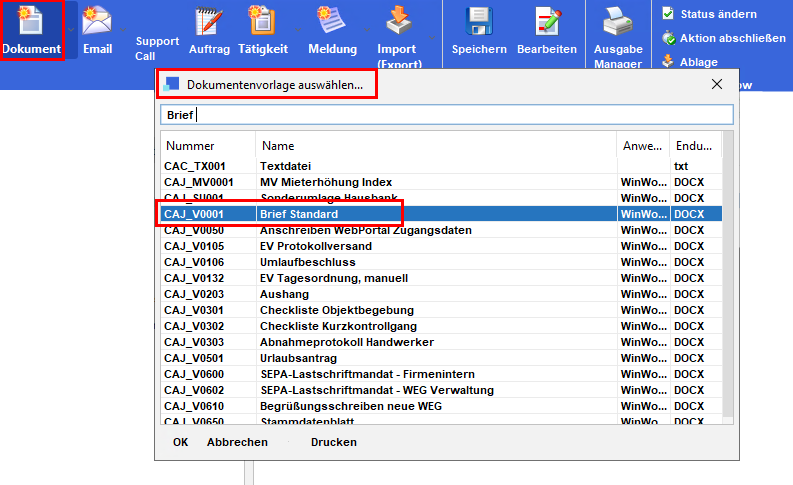
Task: Sort templates by Name column header
Action: (435, 146)
